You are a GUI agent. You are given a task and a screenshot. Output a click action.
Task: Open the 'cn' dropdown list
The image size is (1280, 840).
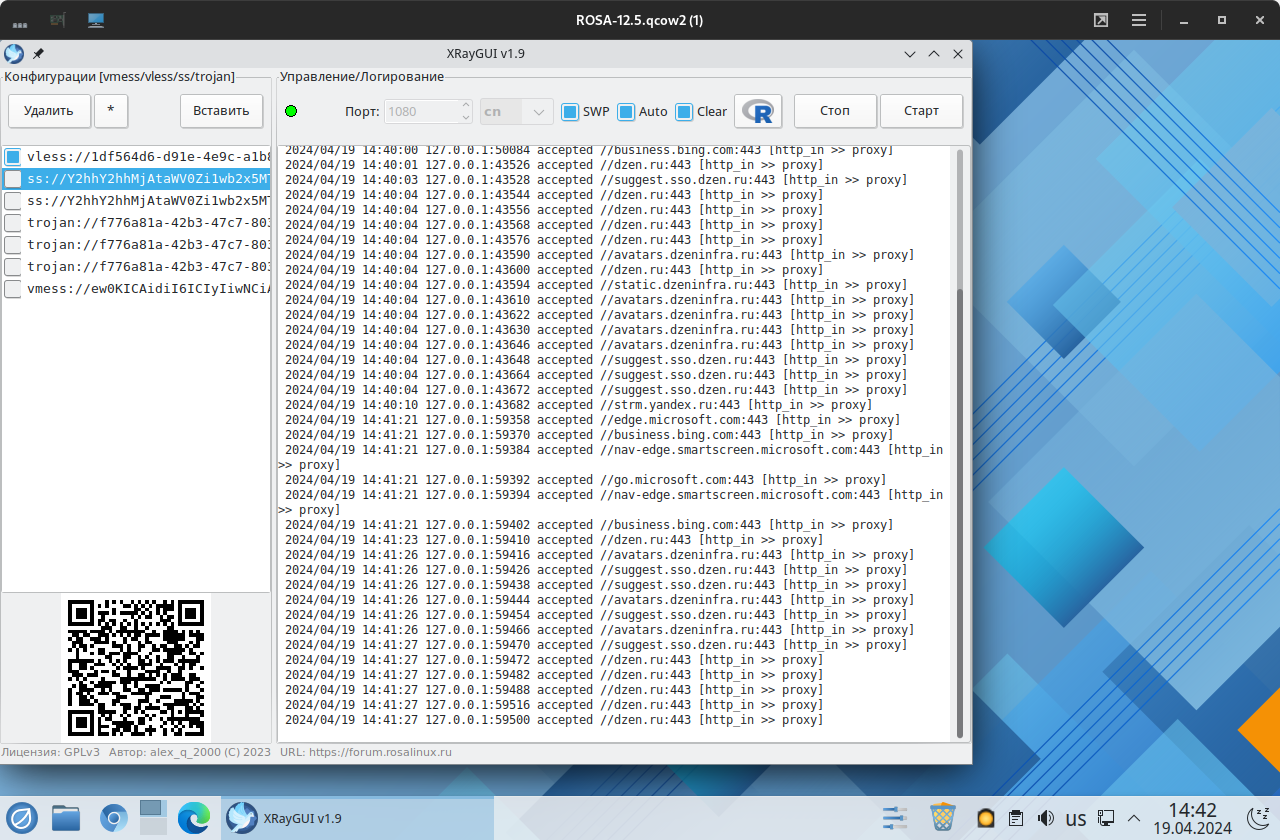click(x=516, y=112)
